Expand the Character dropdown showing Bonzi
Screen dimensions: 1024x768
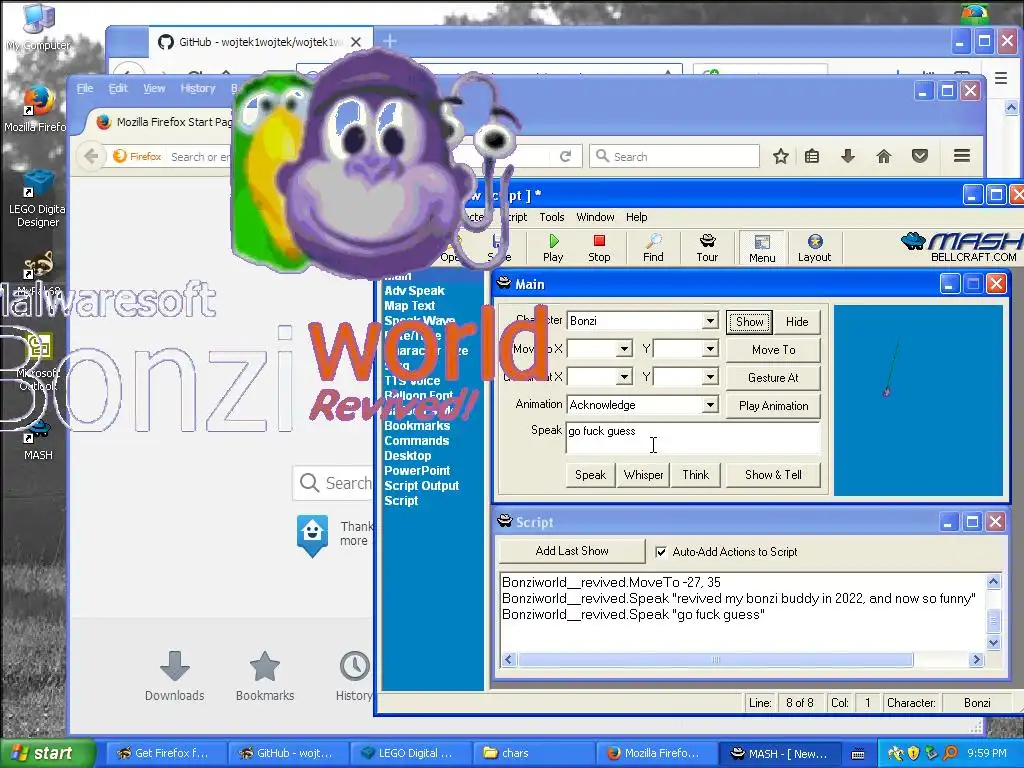tap(710, 321)
